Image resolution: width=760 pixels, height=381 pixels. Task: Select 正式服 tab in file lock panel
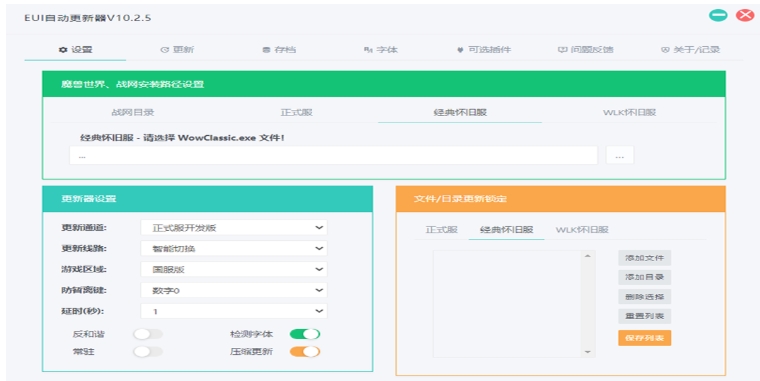click(x=442, y=230)
